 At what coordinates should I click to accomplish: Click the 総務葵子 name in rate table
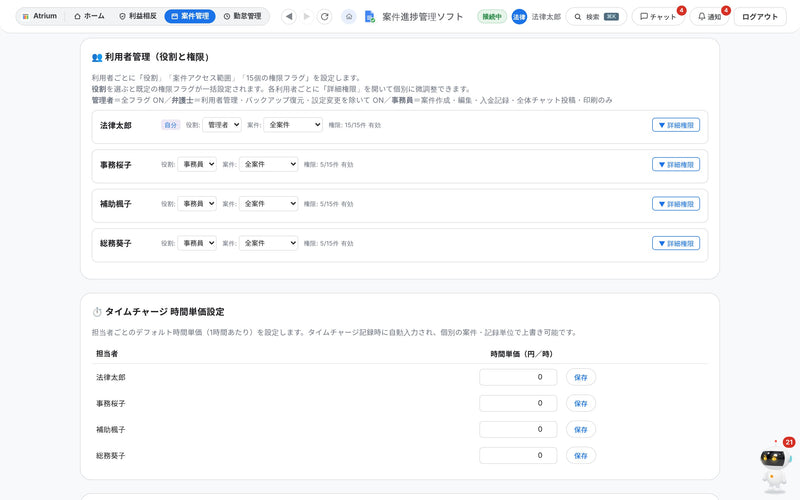(x=111, y=456)
